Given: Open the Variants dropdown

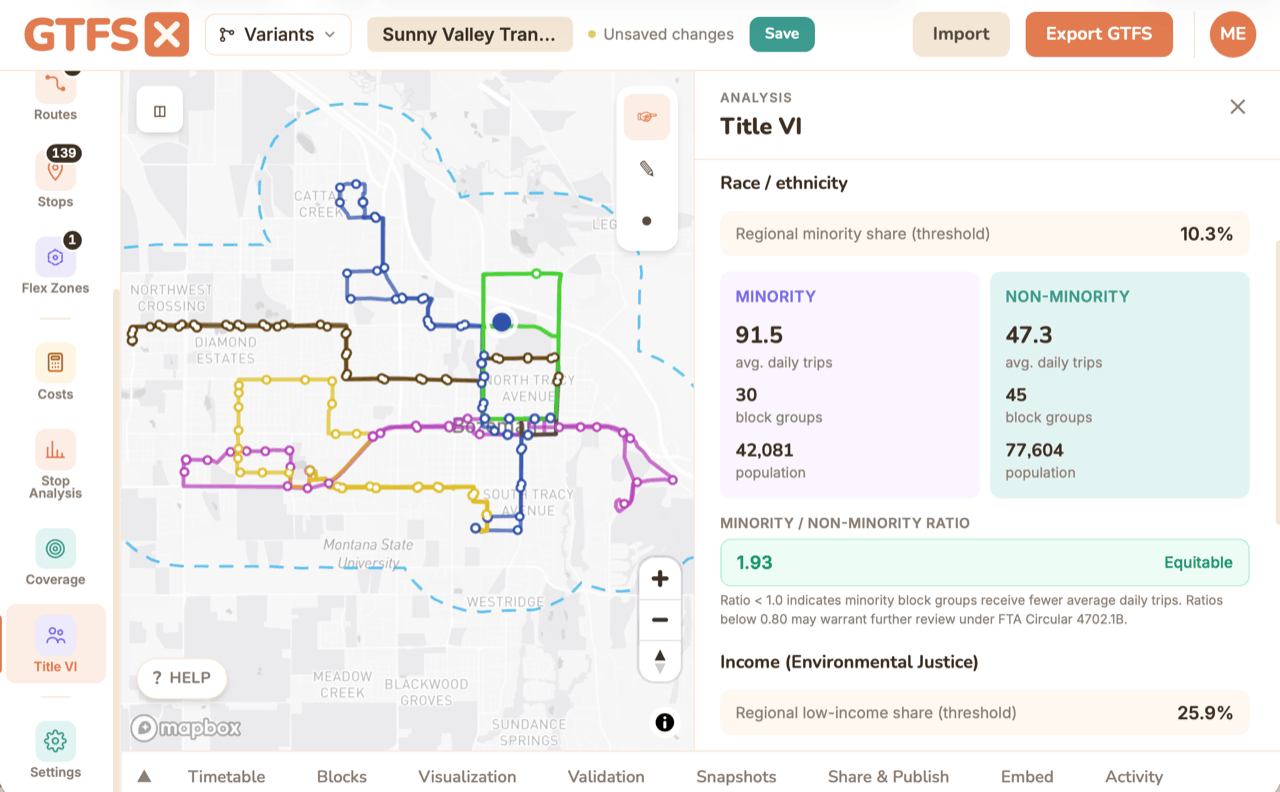Looking at the screenshot, I should (278, 34).
